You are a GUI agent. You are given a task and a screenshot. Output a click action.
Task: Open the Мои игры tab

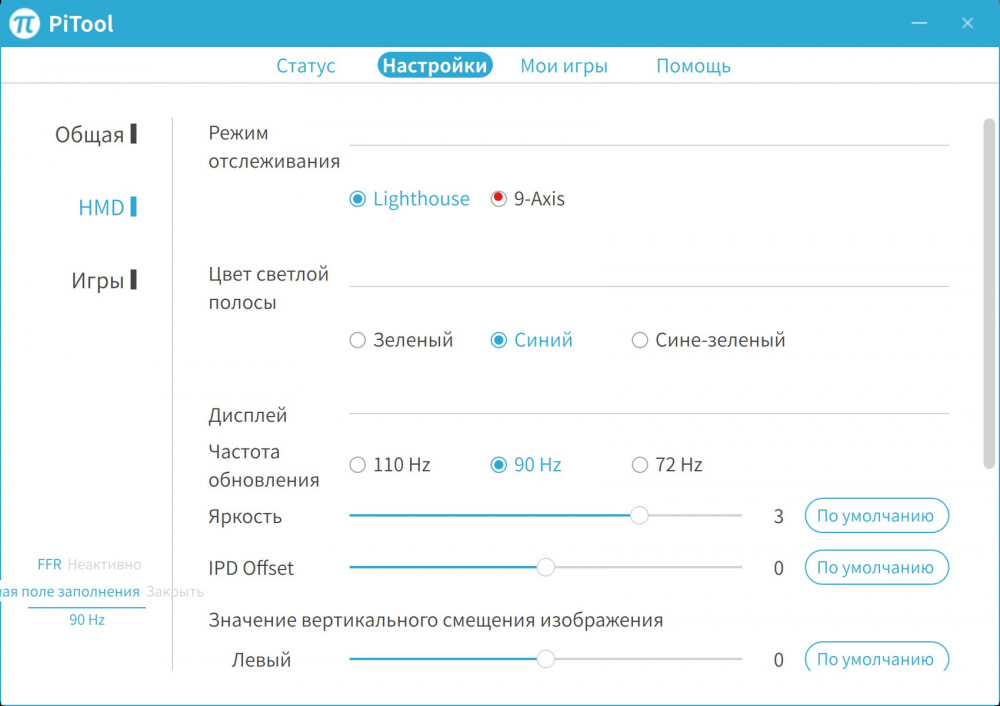point(564,65)
